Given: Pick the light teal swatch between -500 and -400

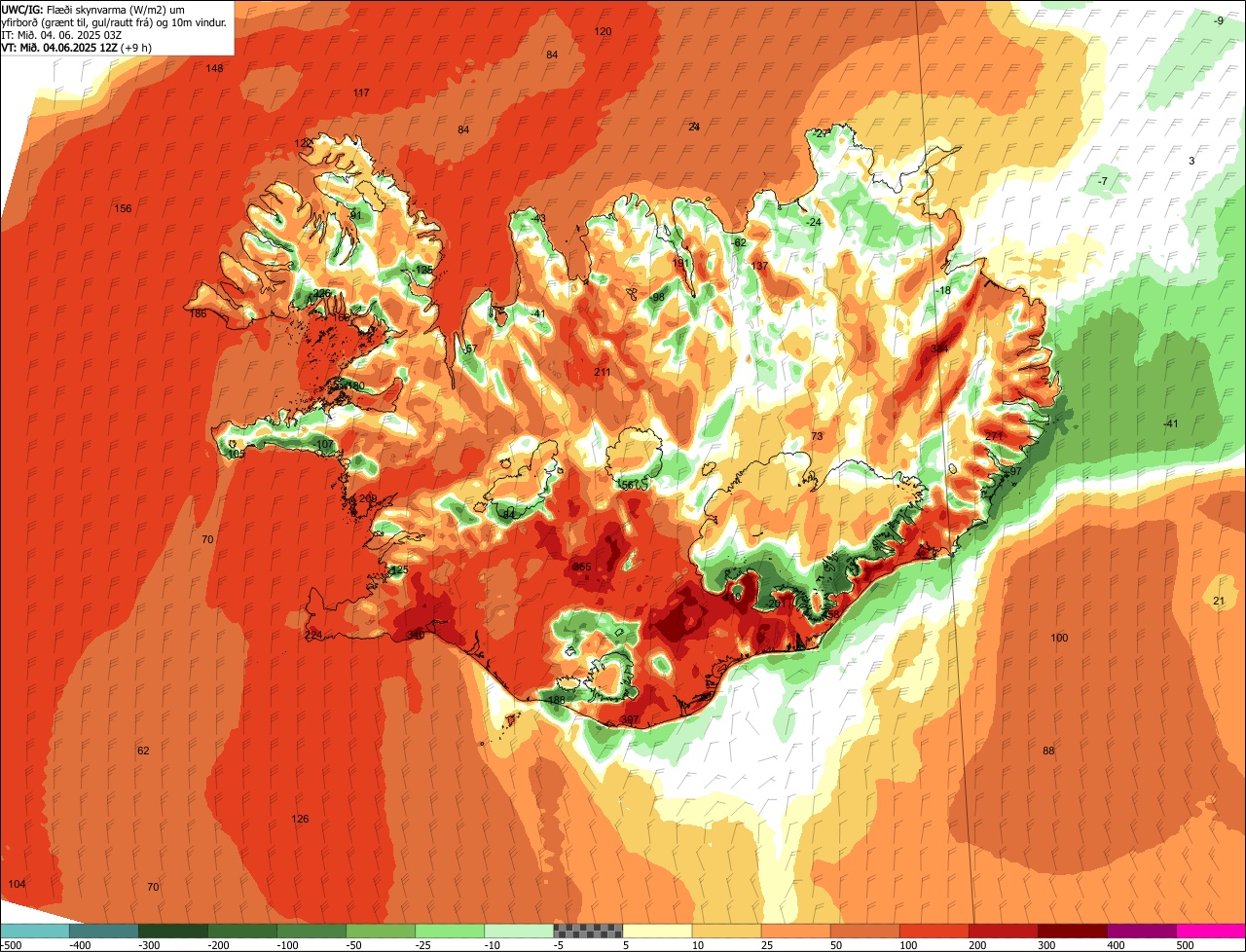Looking at the screenshot, I should coord(35,930).
